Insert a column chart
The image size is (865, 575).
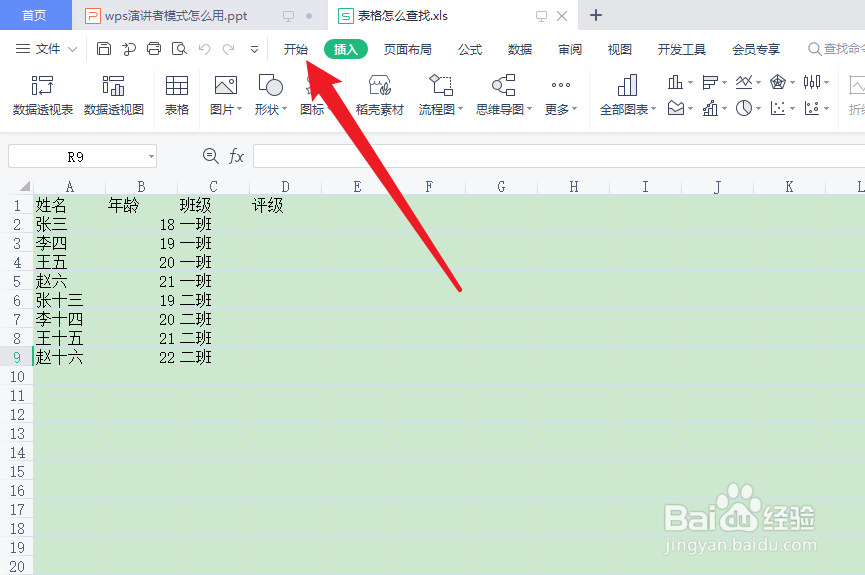coord(675,83)
